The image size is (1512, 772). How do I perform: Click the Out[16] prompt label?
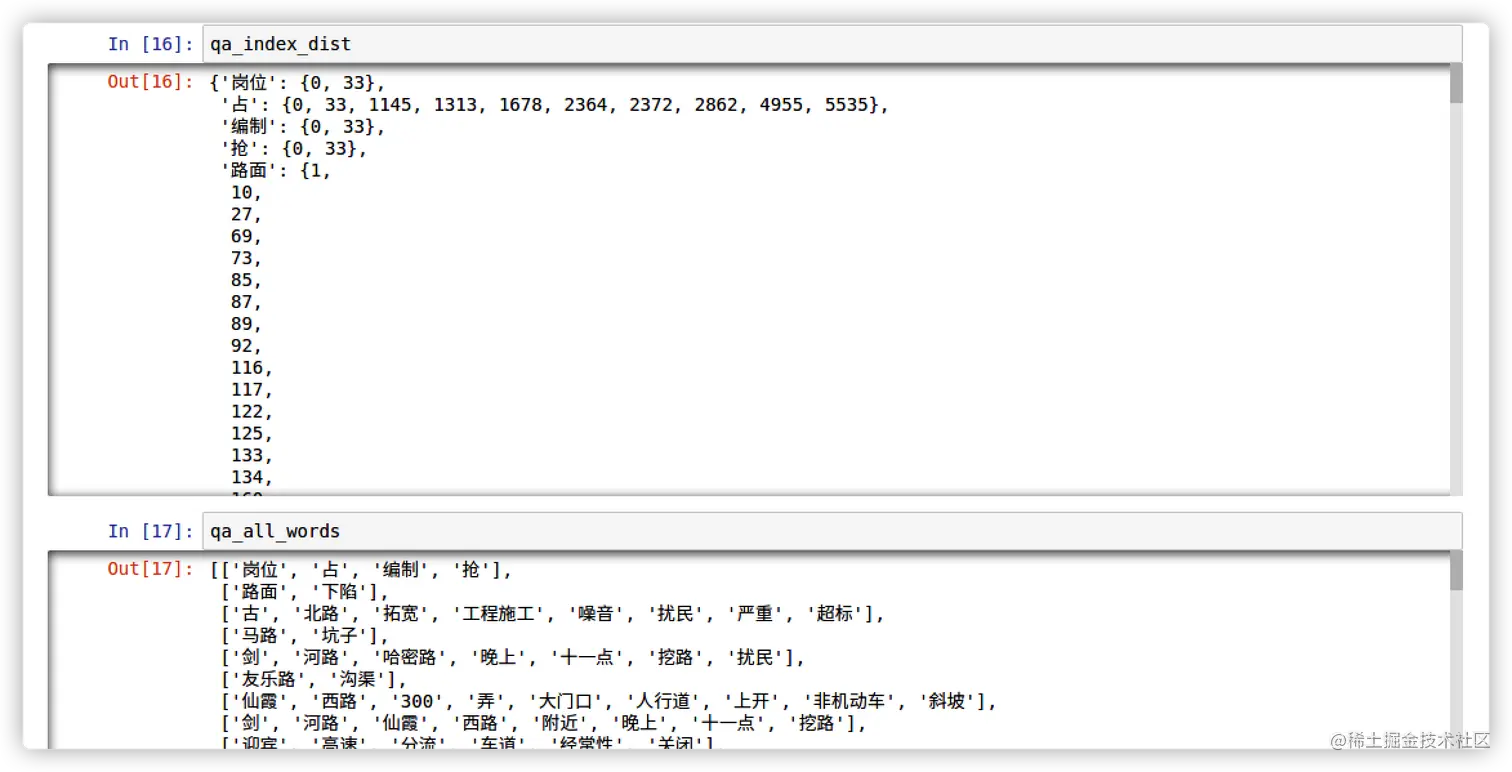(148, 83)
